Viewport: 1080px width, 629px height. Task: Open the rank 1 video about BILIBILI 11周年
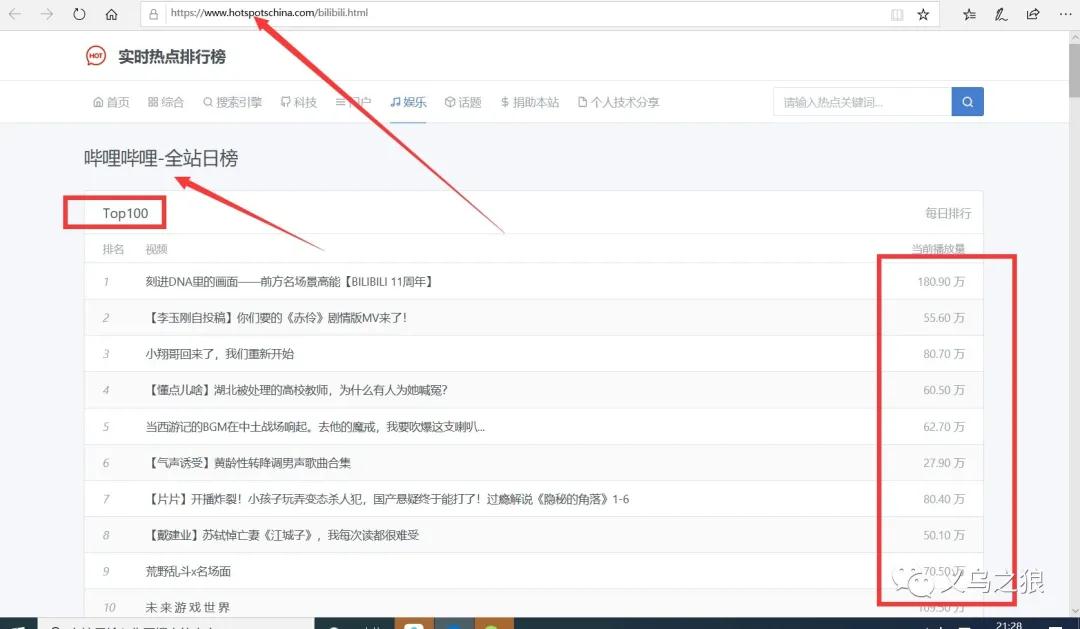coord(289,282)
